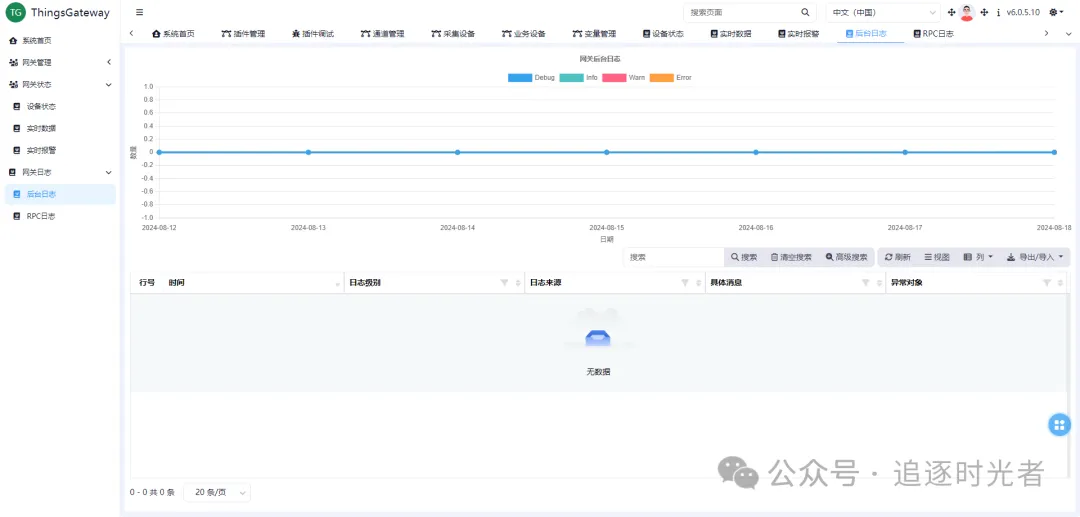This screenshot has width=1080, height=517.
Task: Switch to the RPC日志 tab
Action: point(933,33)
